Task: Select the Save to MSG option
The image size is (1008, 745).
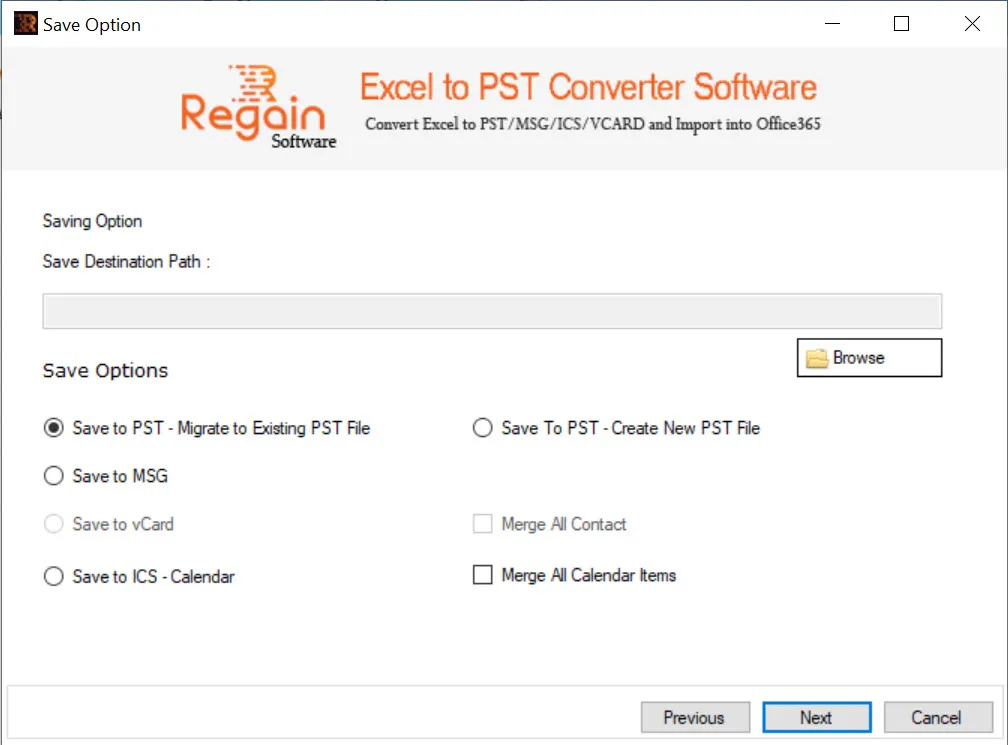Action: tap(54, 476)
